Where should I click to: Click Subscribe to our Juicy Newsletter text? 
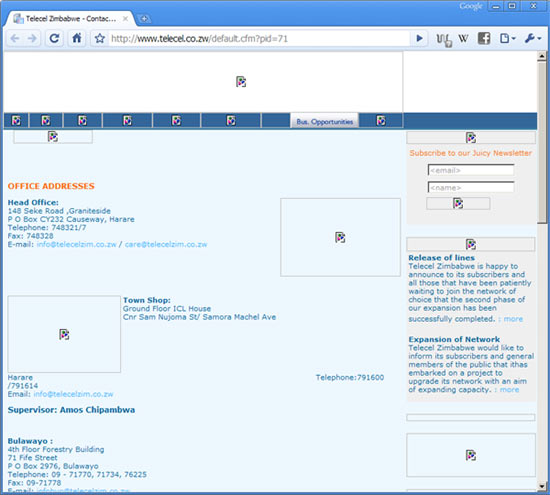(471, 153)
